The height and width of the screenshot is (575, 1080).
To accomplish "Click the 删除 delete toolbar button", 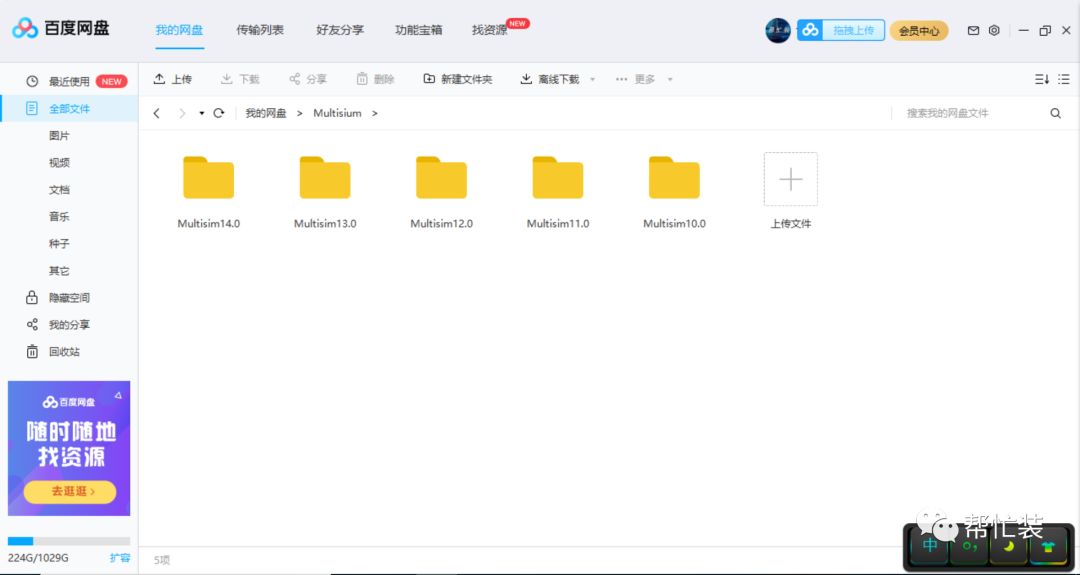I will point(375,79).
